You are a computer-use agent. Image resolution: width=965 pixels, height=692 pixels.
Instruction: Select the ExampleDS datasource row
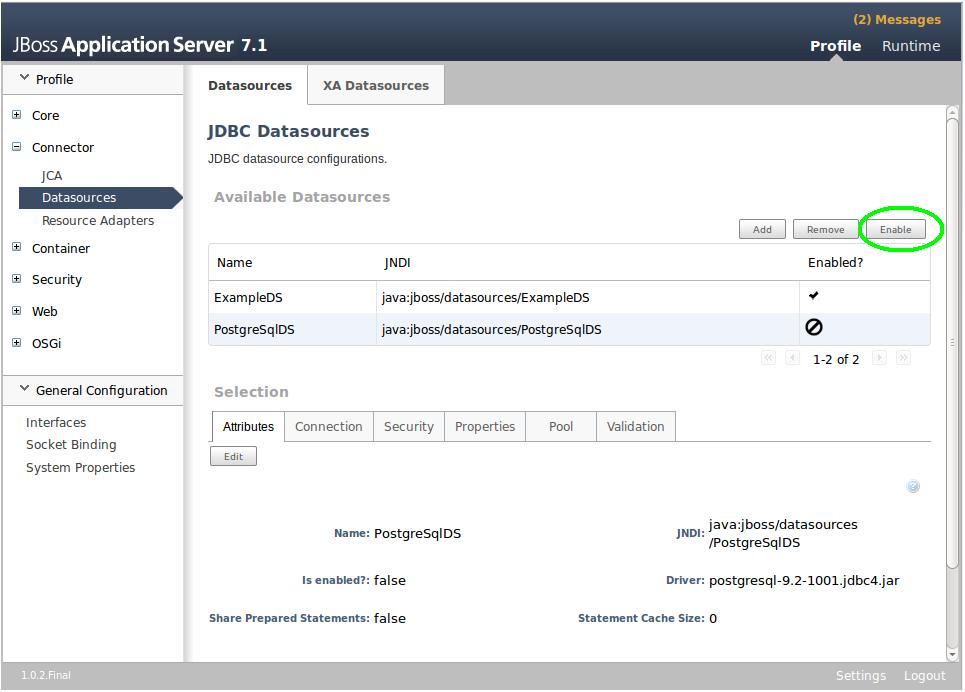tap(569, 297)
